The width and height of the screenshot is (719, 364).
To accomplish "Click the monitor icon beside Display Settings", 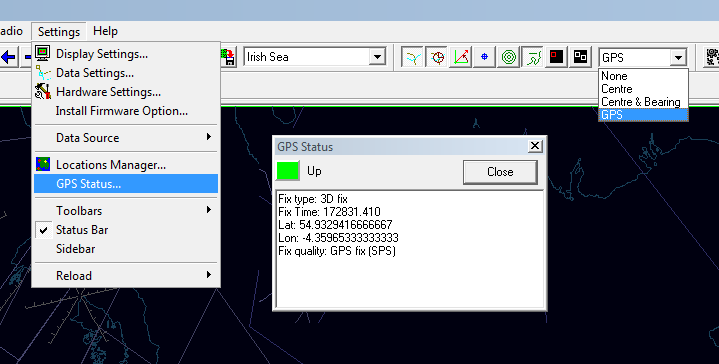I will click(x=43, y=53).
